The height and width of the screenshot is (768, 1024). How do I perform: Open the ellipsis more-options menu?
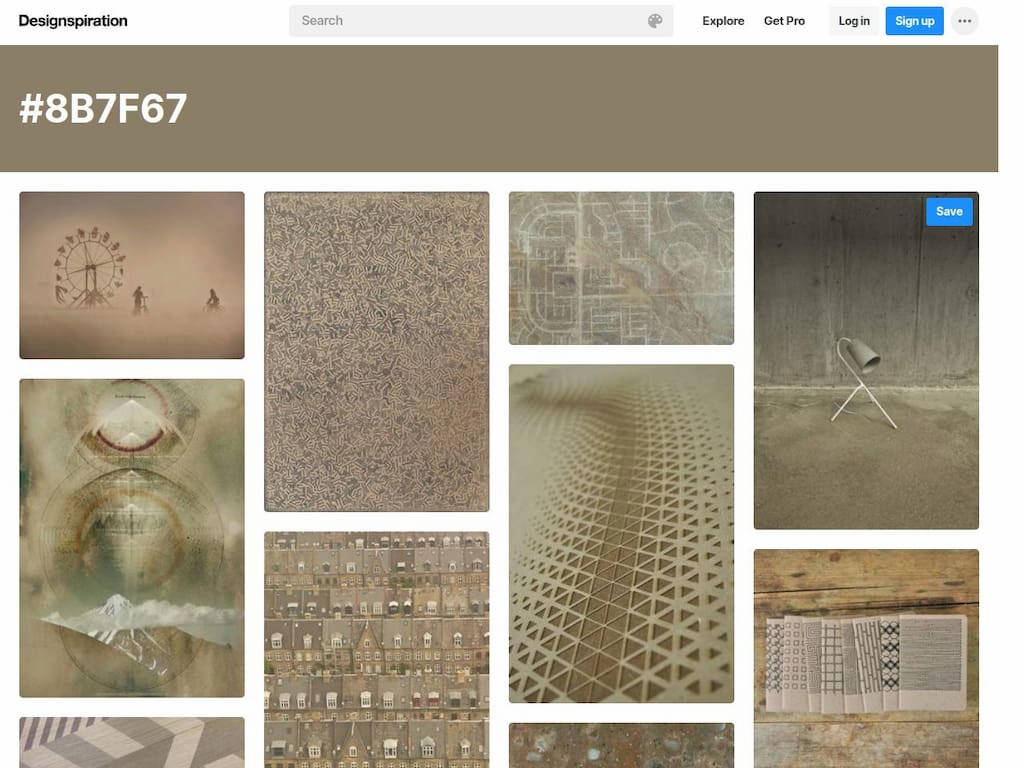point(964,20)
